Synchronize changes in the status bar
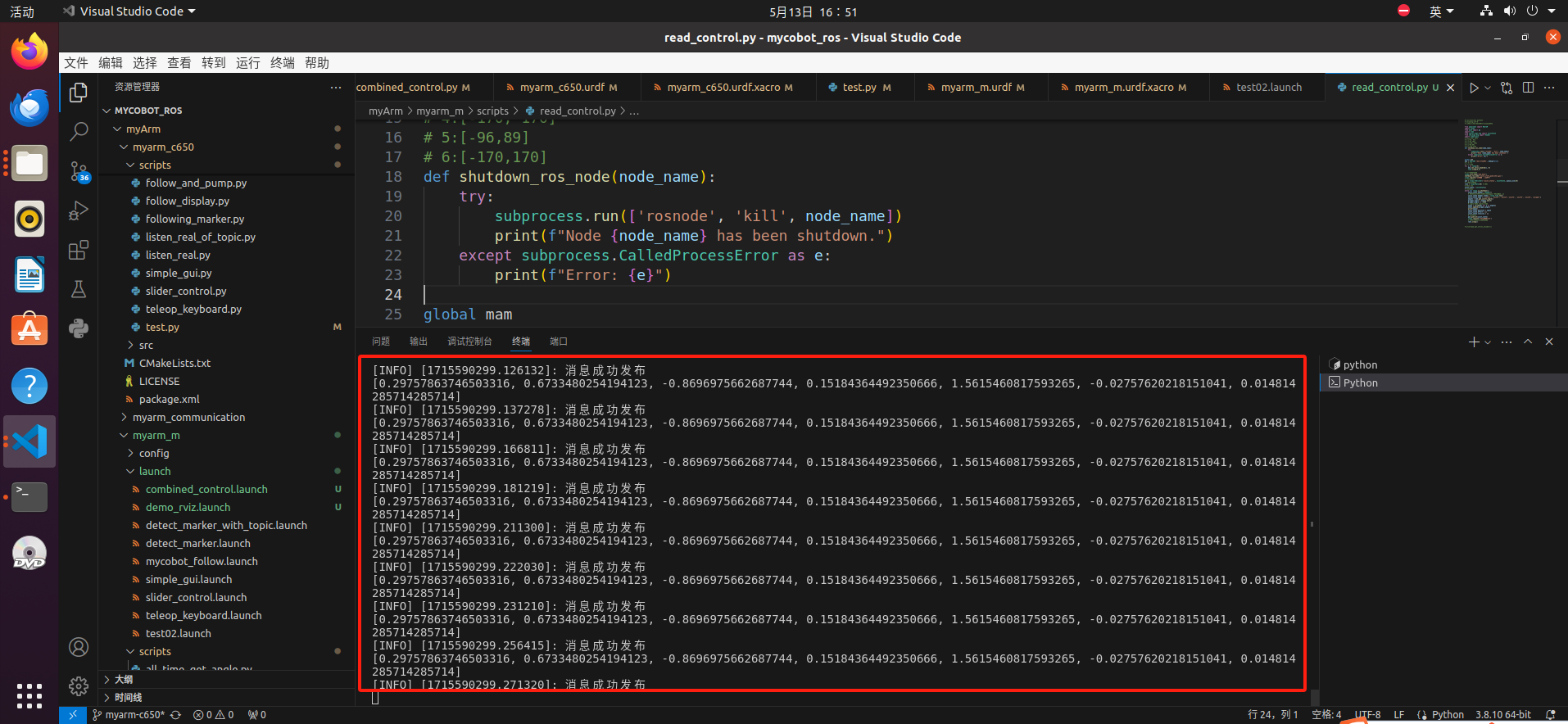The height and width of the screenshot is (724, 1568). coord(175,715)
